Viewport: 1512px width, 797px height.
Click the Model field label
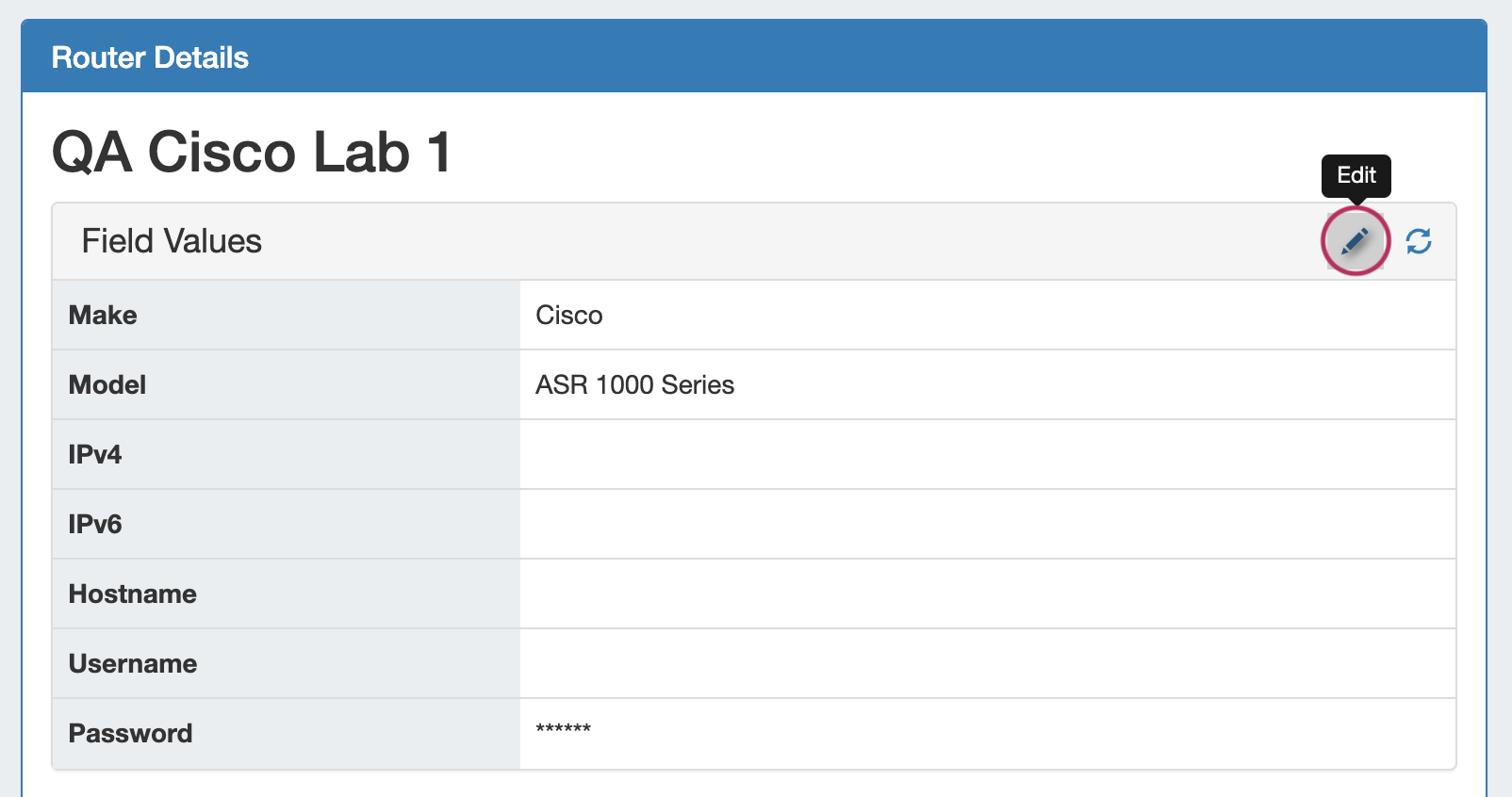107,385
